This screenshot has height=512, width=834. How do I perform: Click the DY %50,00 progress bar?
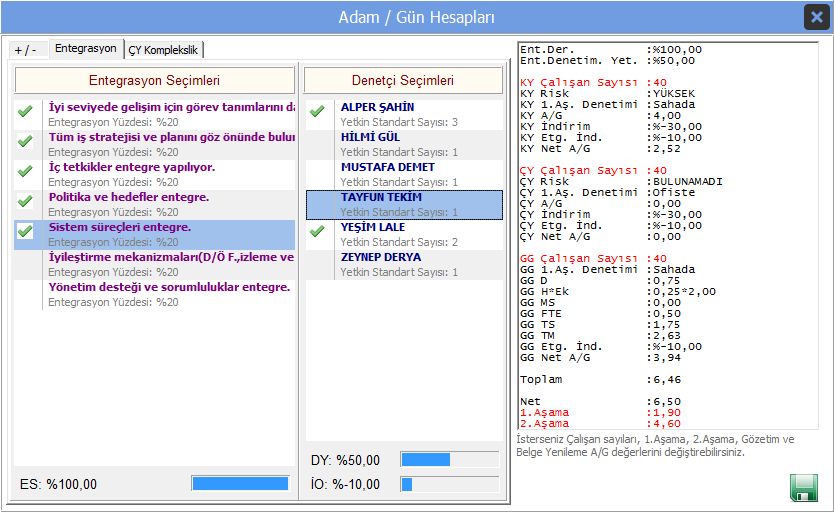[449, 459]
